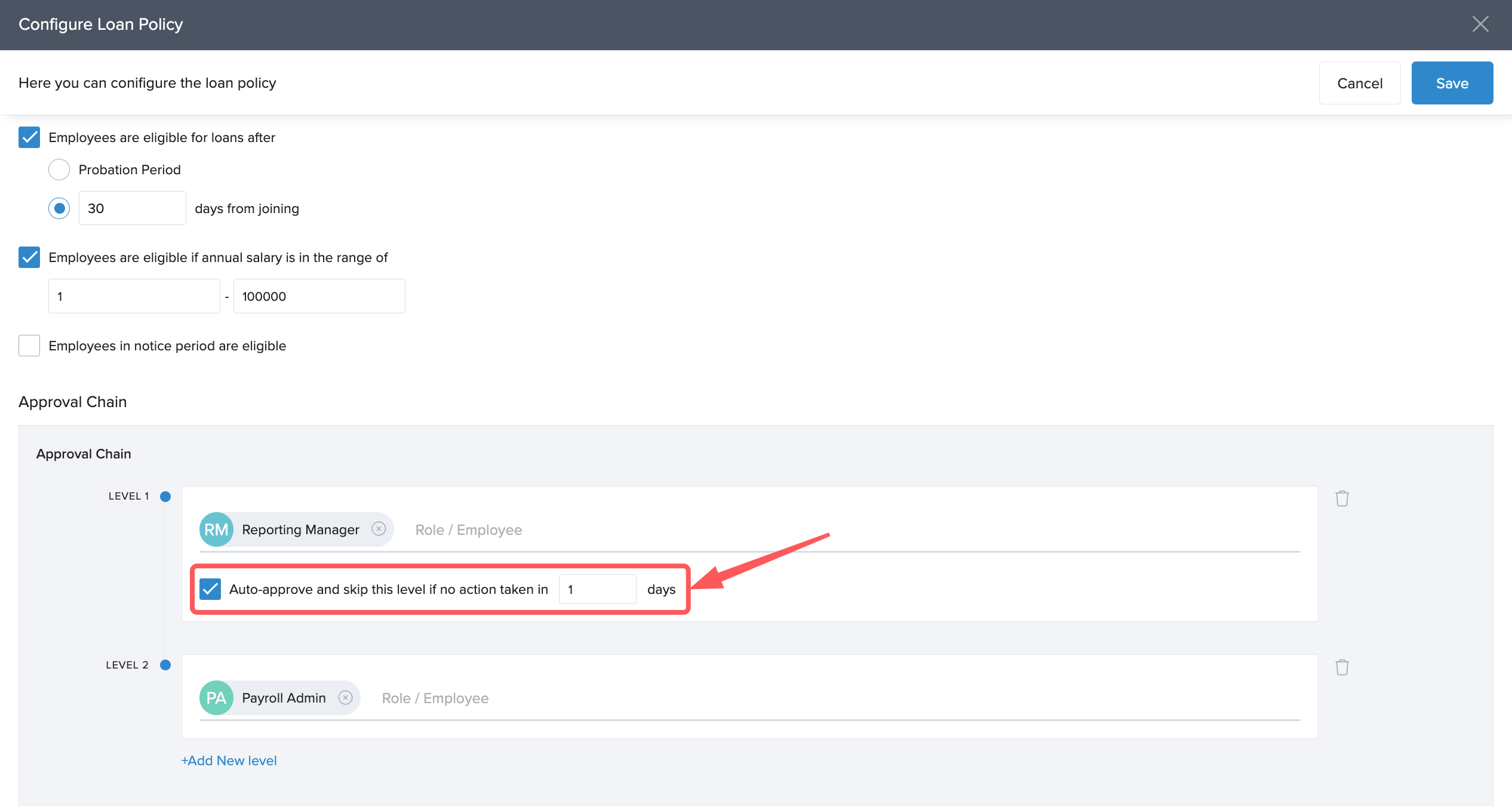Click Cancel button
1512x807 pixels.
pos(1359,83)
